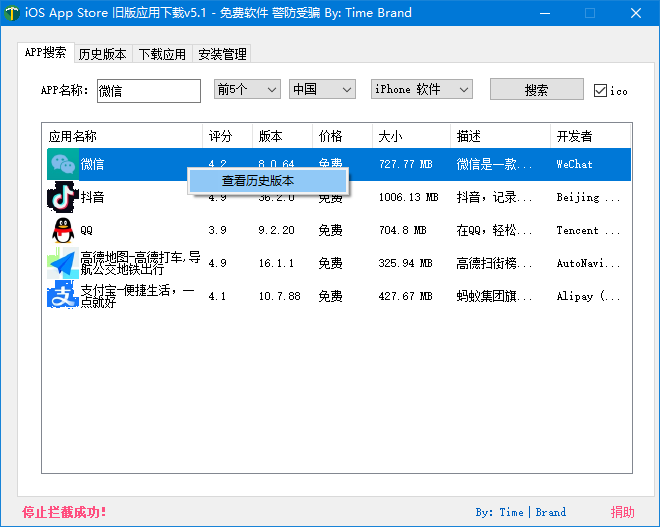This screenshot has height=527, width=660.
Task: Toggle the ico checkbox
Action: (600, 90)
